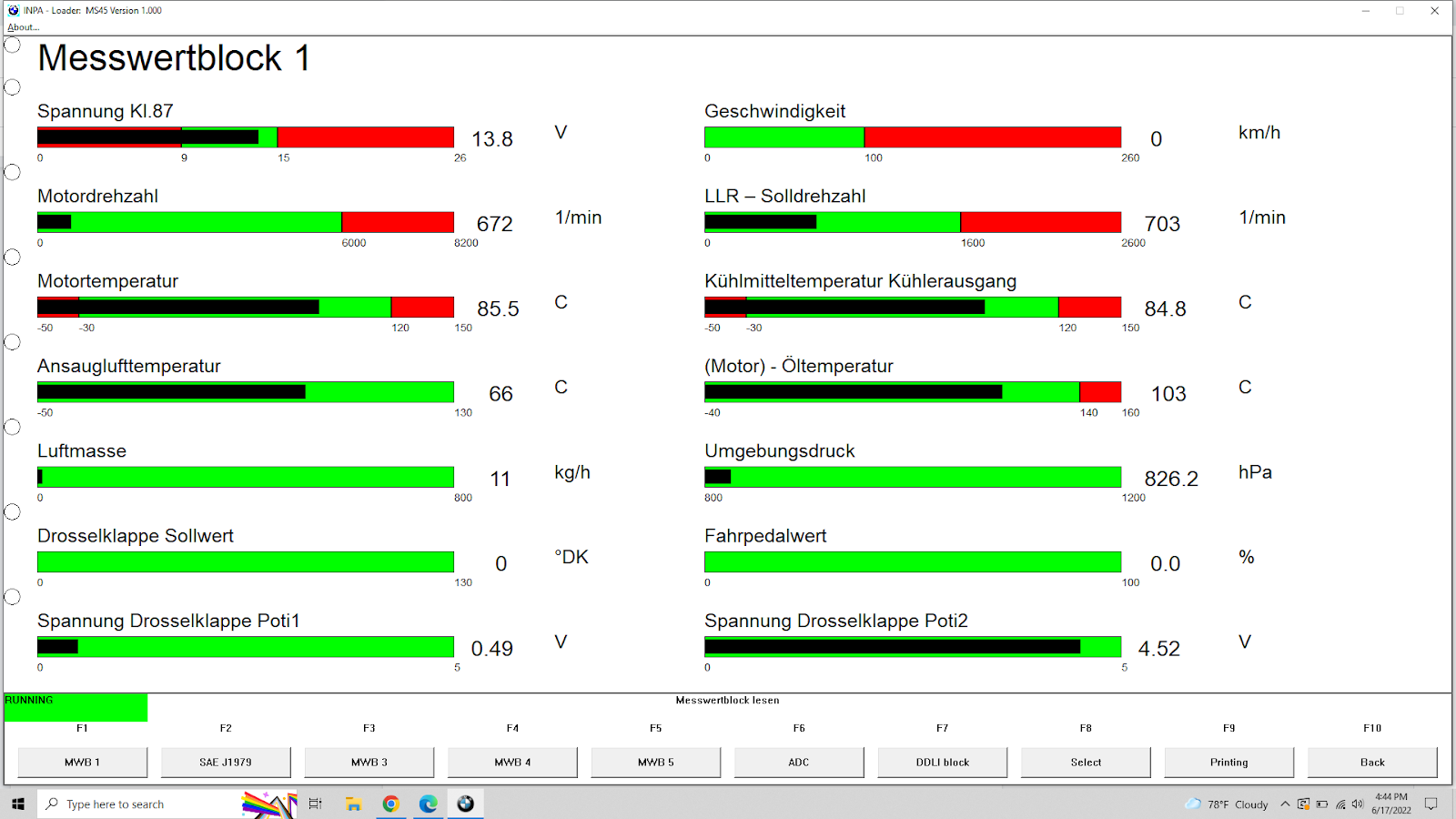Screen dimensions: 1456x819
Task: Click the 103 Öltemperatur value
Action: pyautogui.click(x=1168, y=394)
